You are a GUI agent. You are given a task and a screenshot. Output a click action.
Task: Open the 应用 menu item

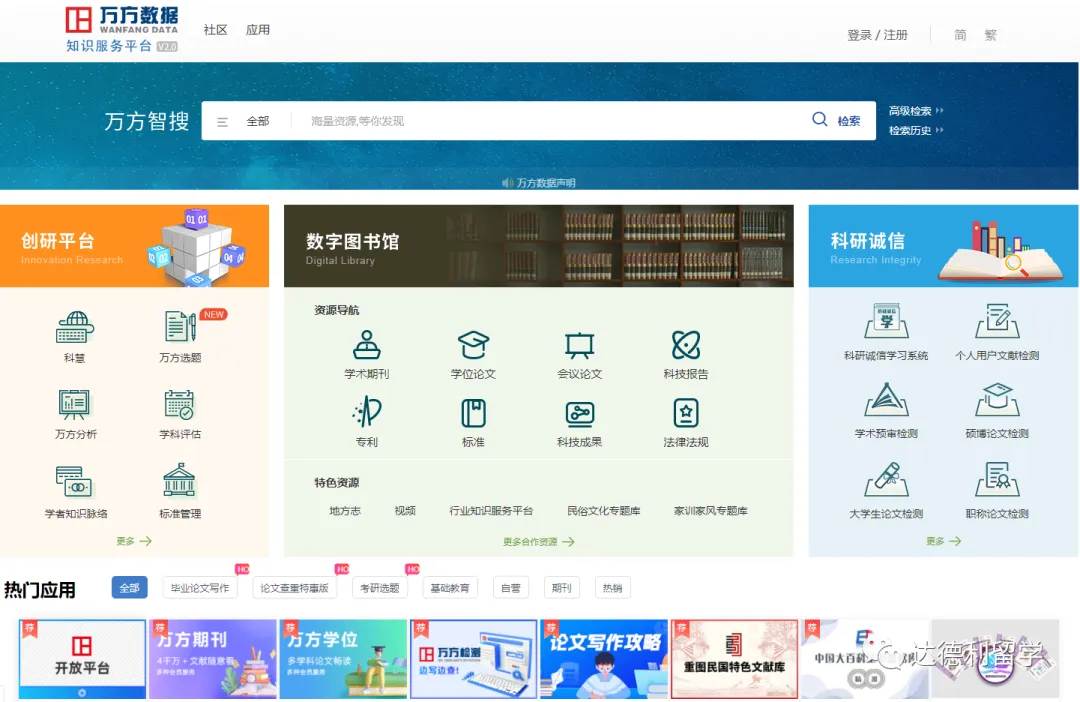(258, 30)
